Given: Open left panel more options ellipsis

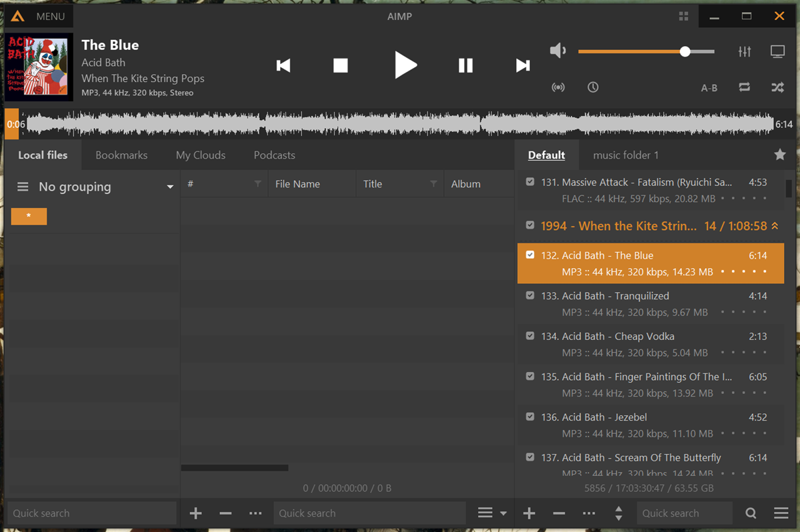Looking at the screenshot, I should pyautogui.click(x=255, y=513).
